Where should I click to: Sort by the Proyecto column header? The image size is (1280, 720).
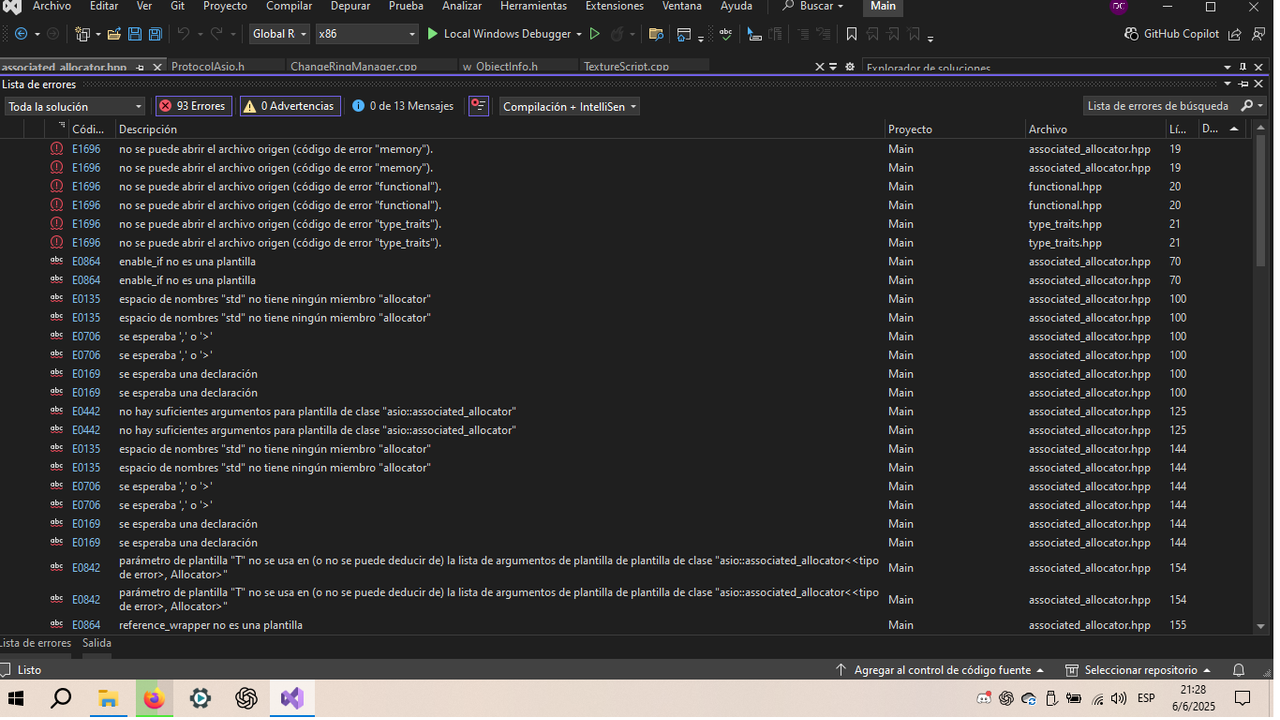(x=910, y=129)
